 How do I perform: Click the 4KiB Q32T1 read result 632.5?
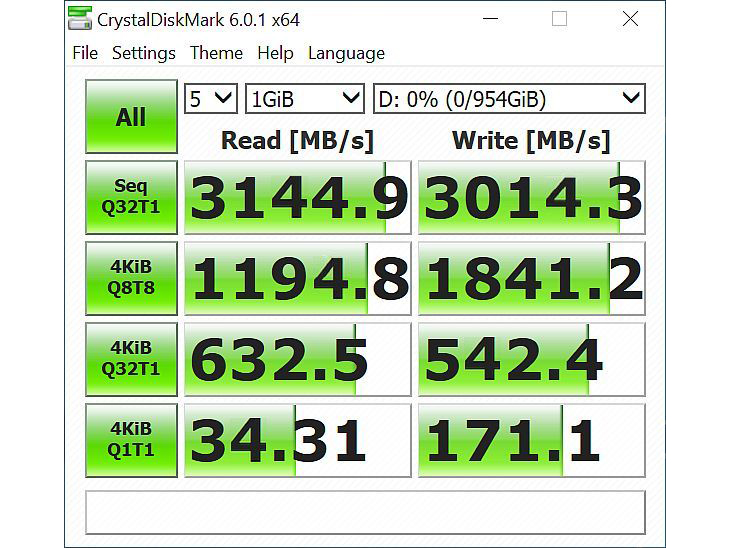298,359
